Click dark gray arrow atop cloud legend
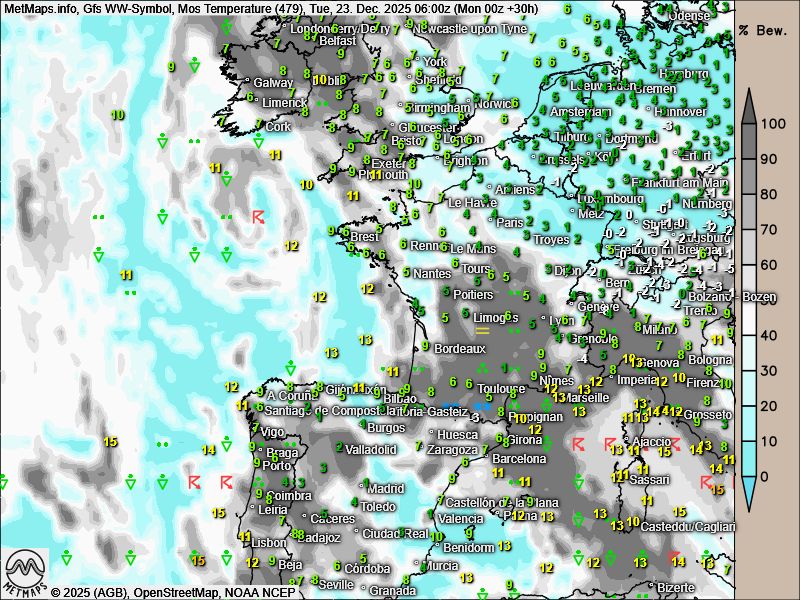 point(748,105)
